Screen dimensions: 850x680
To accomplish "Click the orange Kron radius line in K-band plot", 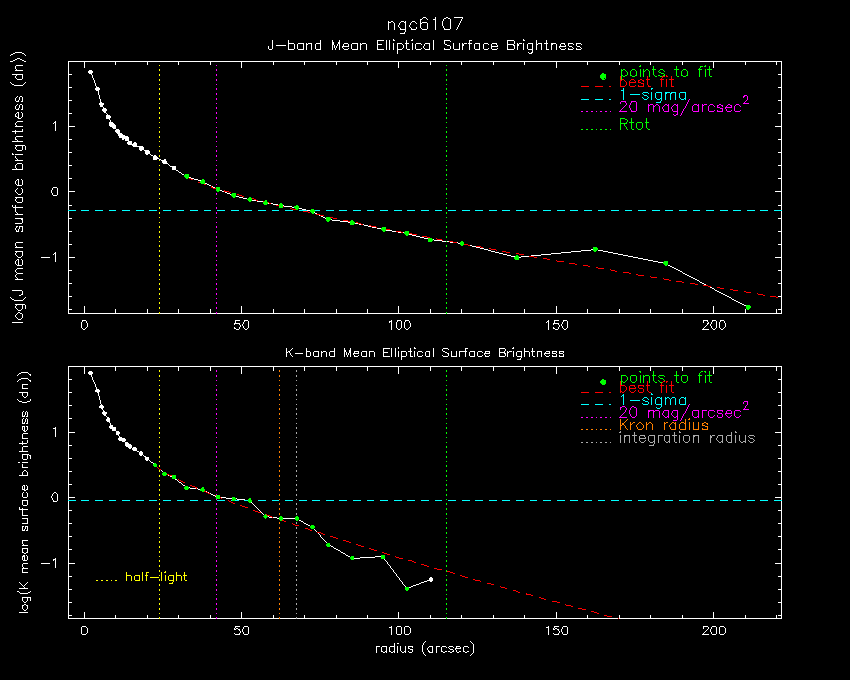I will 279,492.
